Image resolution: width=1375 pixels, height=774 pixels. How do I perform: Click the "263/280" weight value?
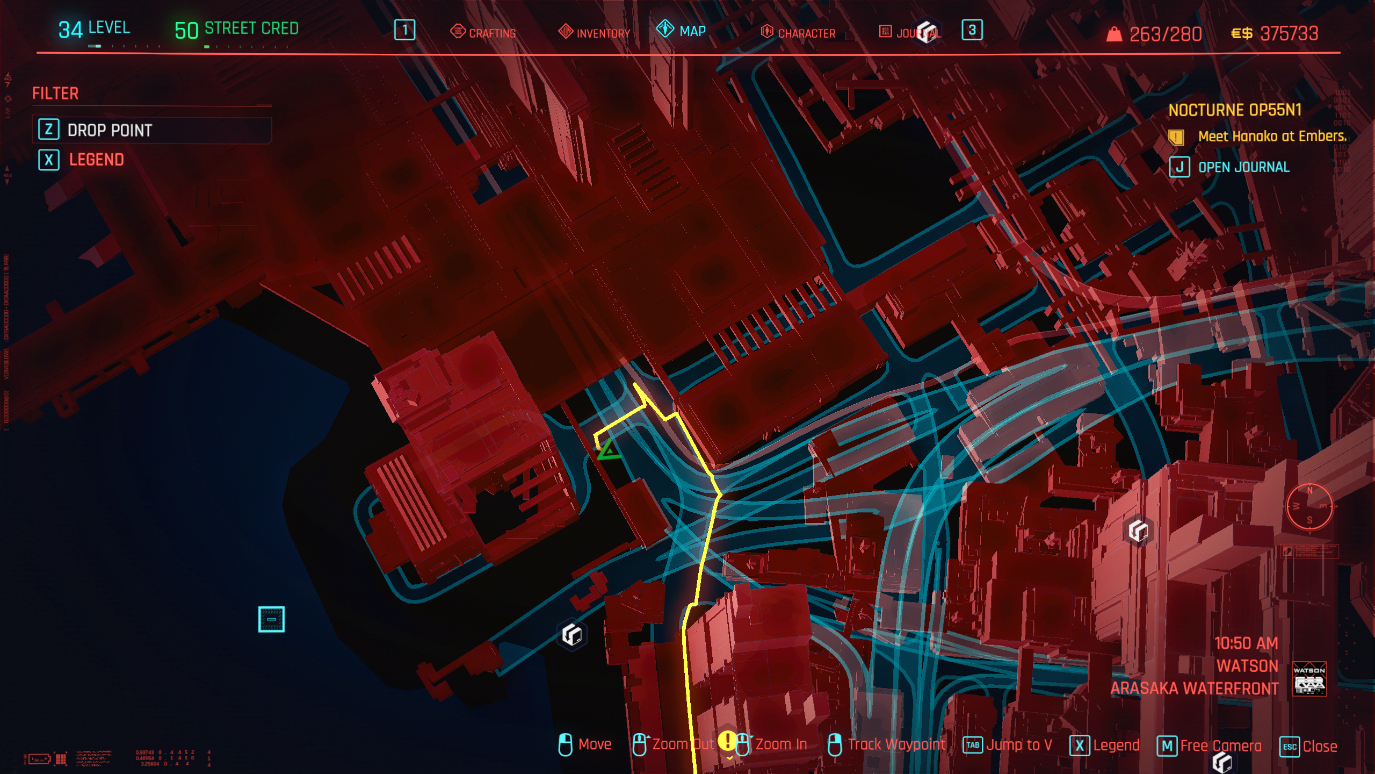[1166, 34]
